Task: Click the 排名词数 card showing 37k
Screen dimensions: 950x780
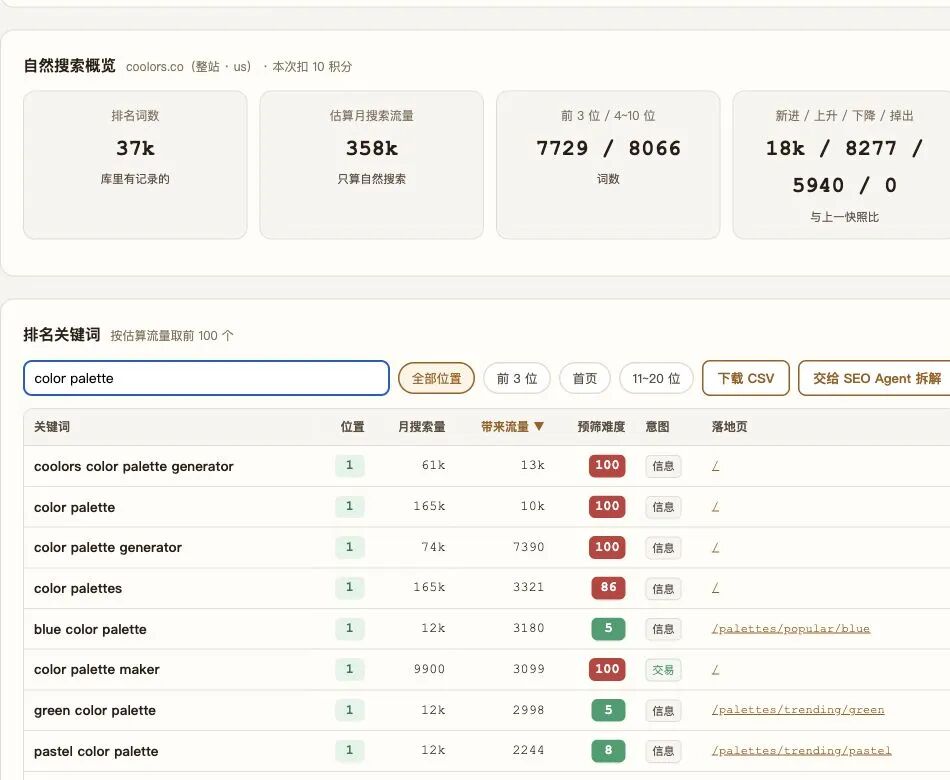Action: tap(135, 165)
